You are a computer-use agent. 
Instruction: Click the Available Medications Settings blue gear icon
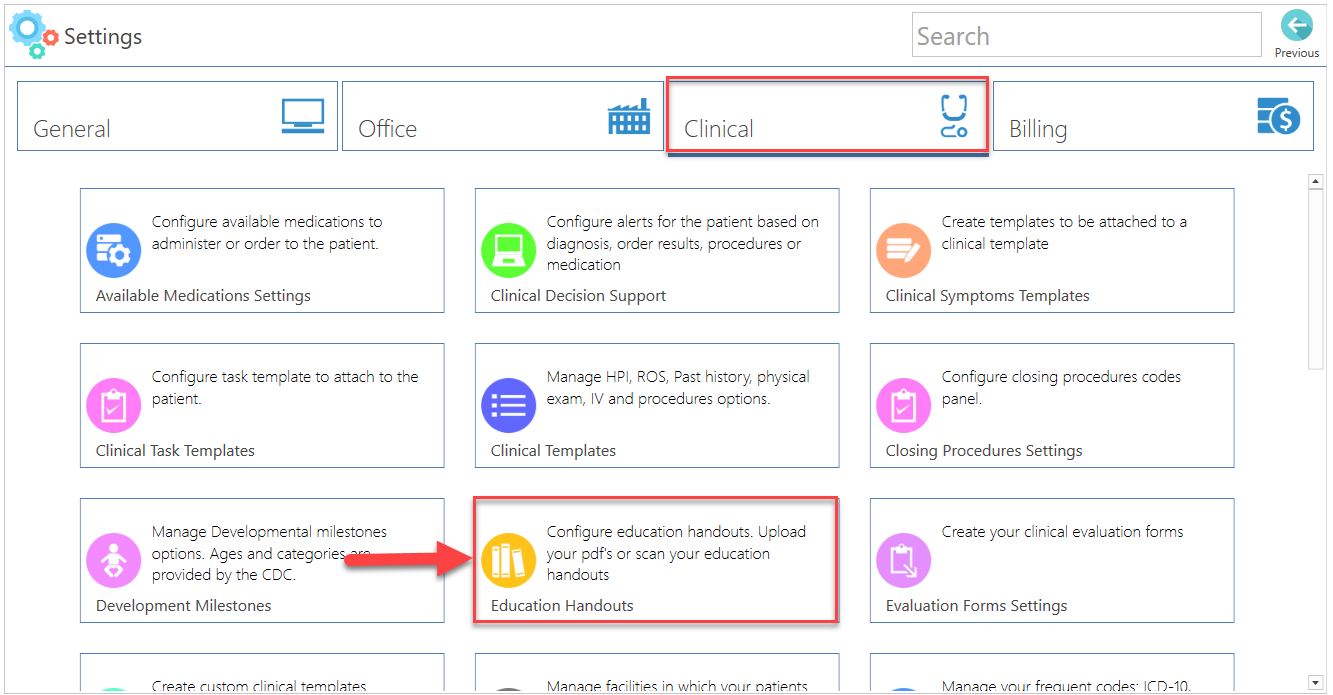coord(113,250)
